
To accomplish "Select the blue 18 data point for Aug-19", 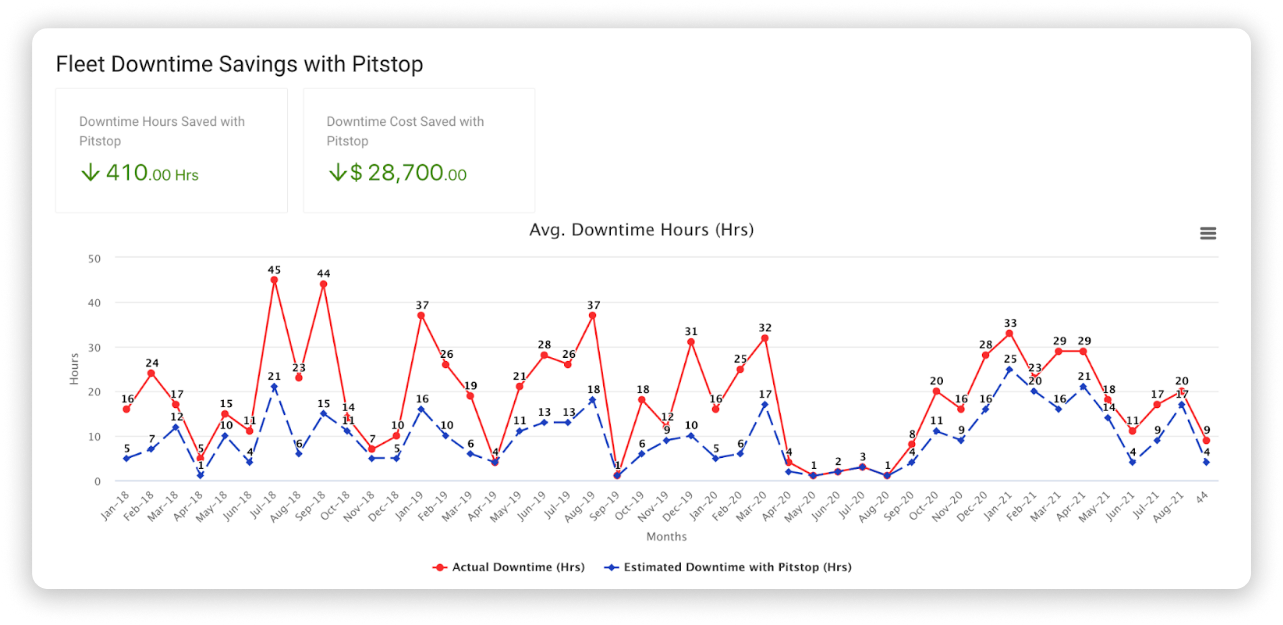I will (593, 400).
